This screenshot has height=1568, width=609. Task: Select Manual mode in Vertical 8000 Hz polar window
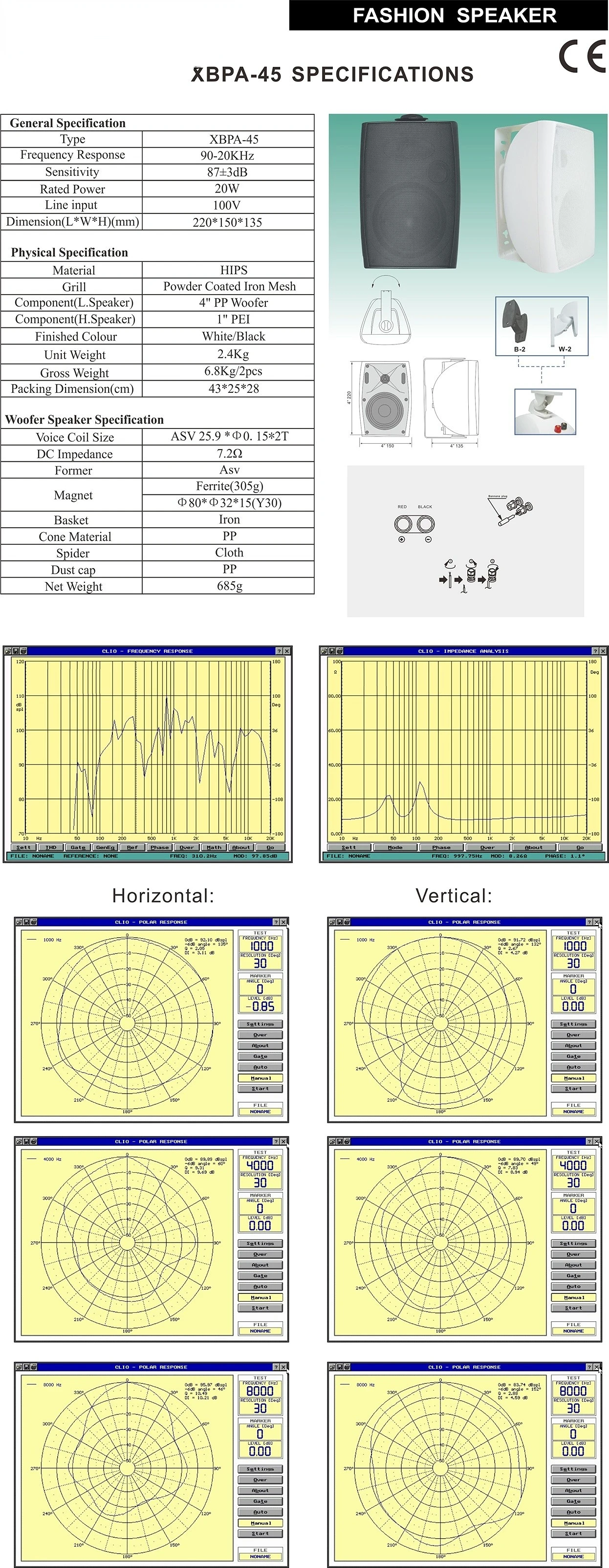[573, 1523]
